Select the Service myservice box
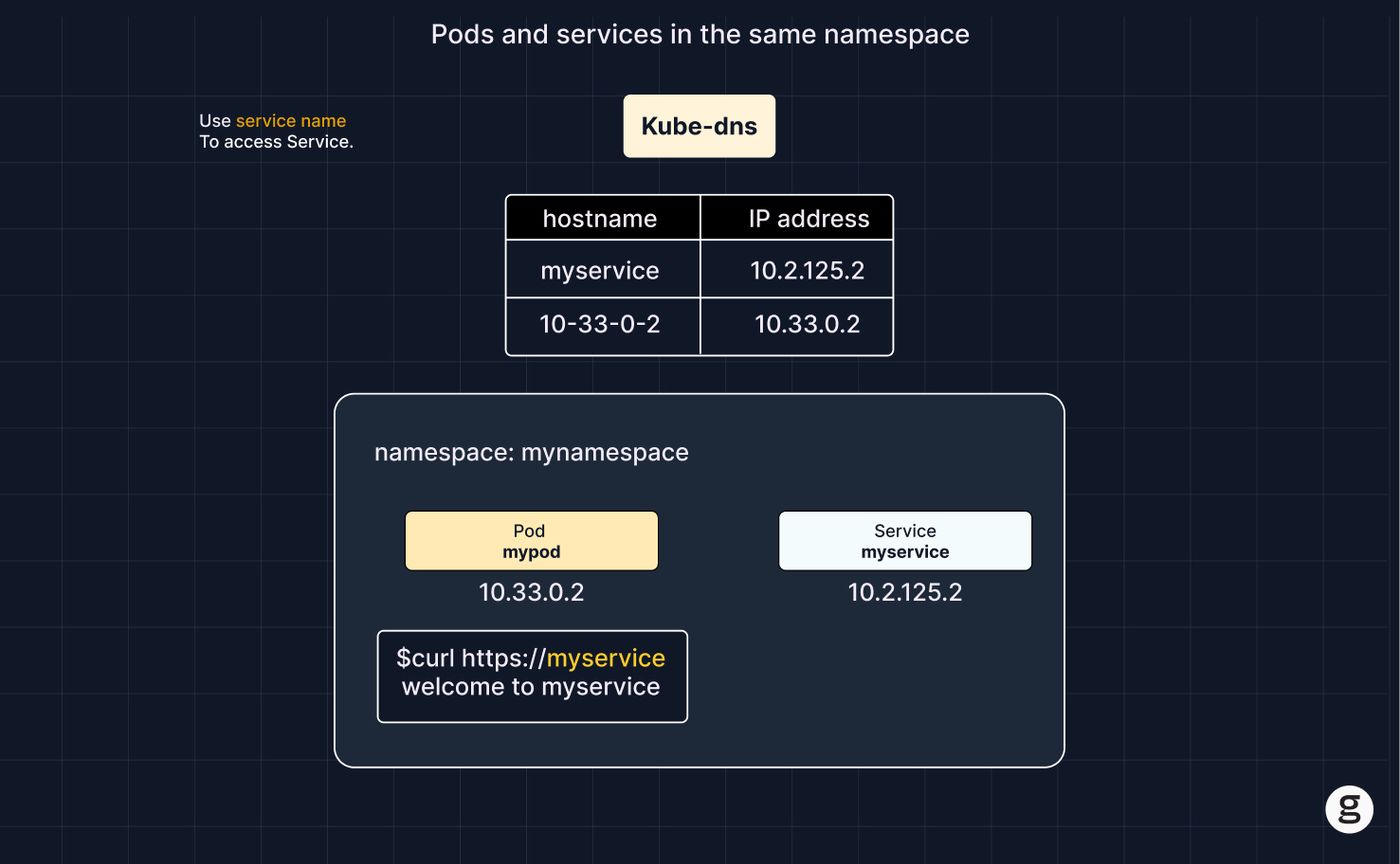Viewport: 1400px width, 864px height. tap(905, 541)
